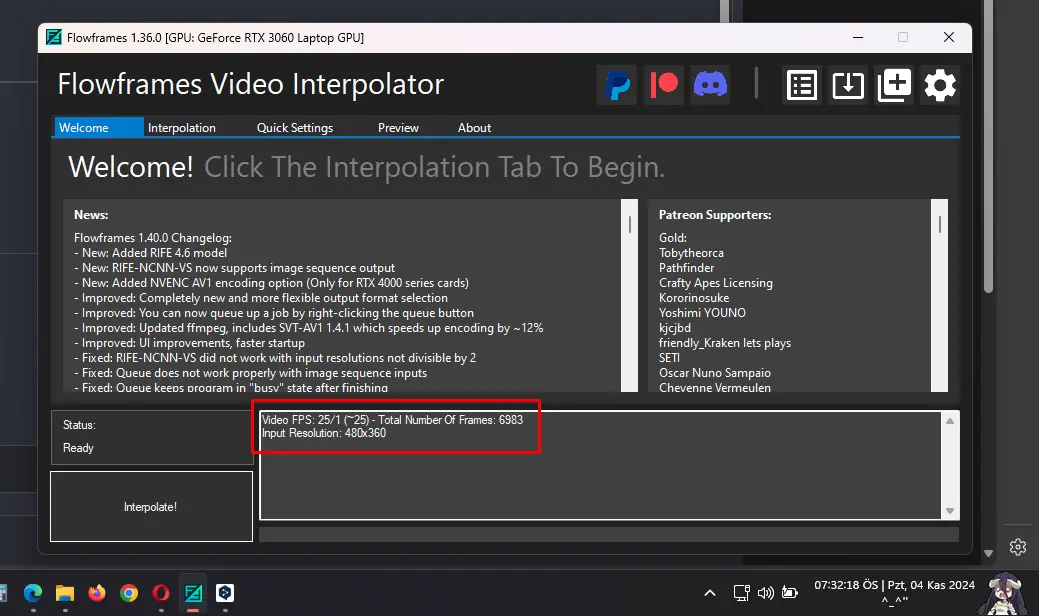1039x616 pixels.
Task: Select the 'New: Added RIFE 4.6 model' line
Action: (150, 252)
